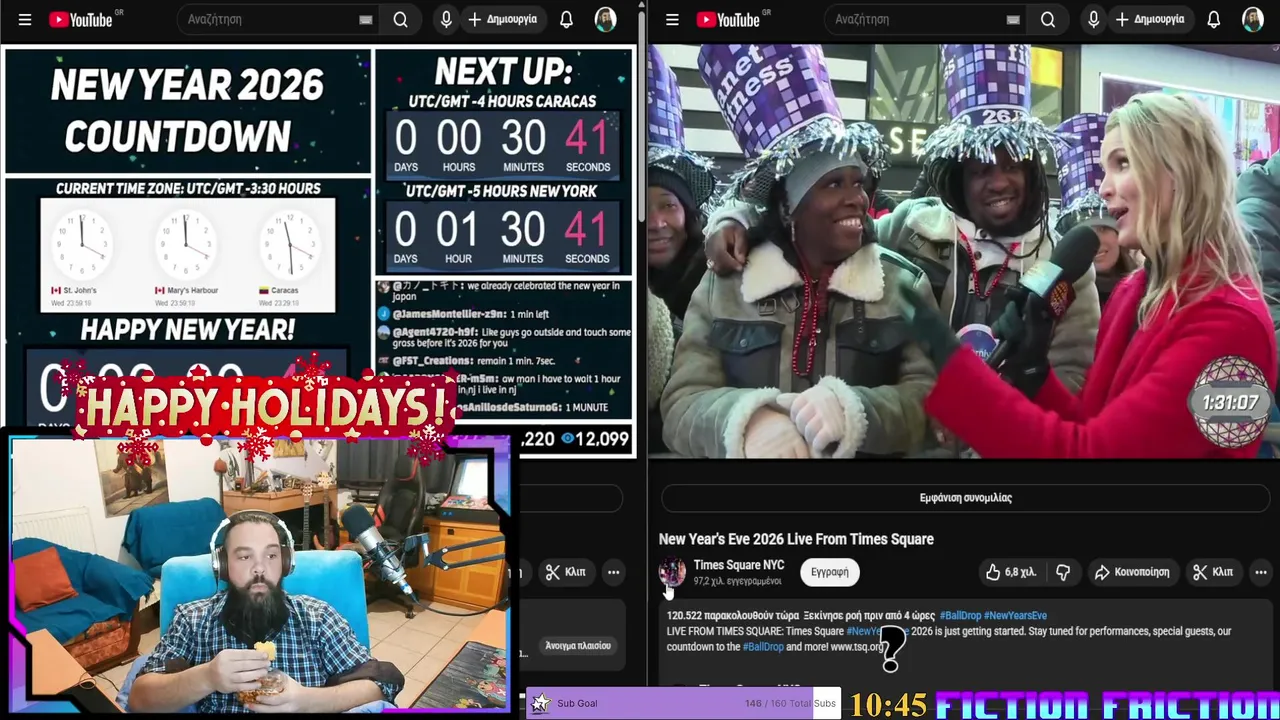
Task: Open hamburger menu in right YouTube window
Action: (x=672, y=19)
